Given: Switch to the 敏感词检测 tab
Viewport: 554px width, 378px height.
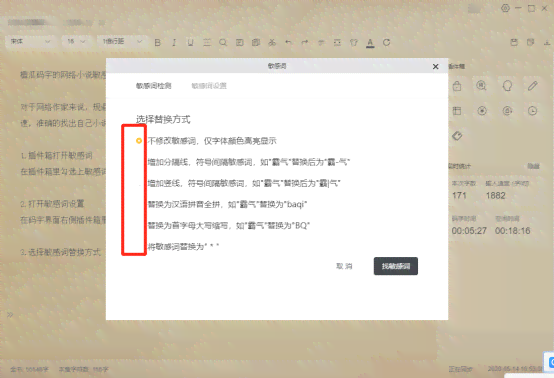Looking at the screenshot, I should point(154,86).
